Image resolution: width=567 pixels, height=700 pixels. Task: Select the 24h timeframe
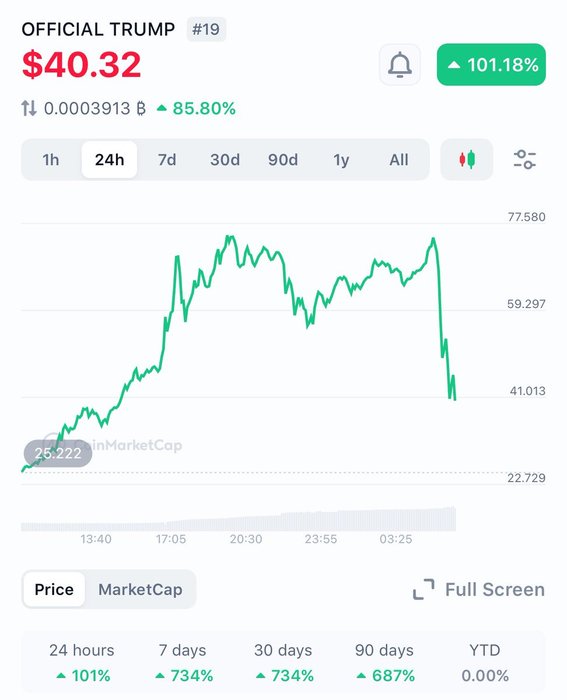point(109,160)
